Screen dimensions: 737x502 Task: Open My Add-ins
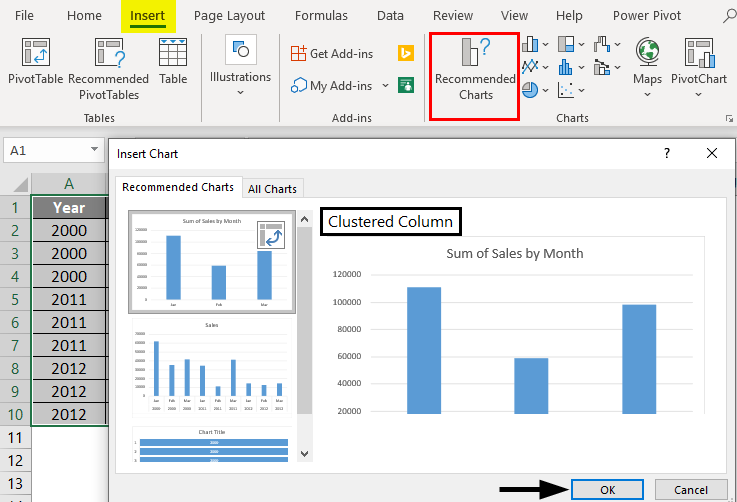331,86
